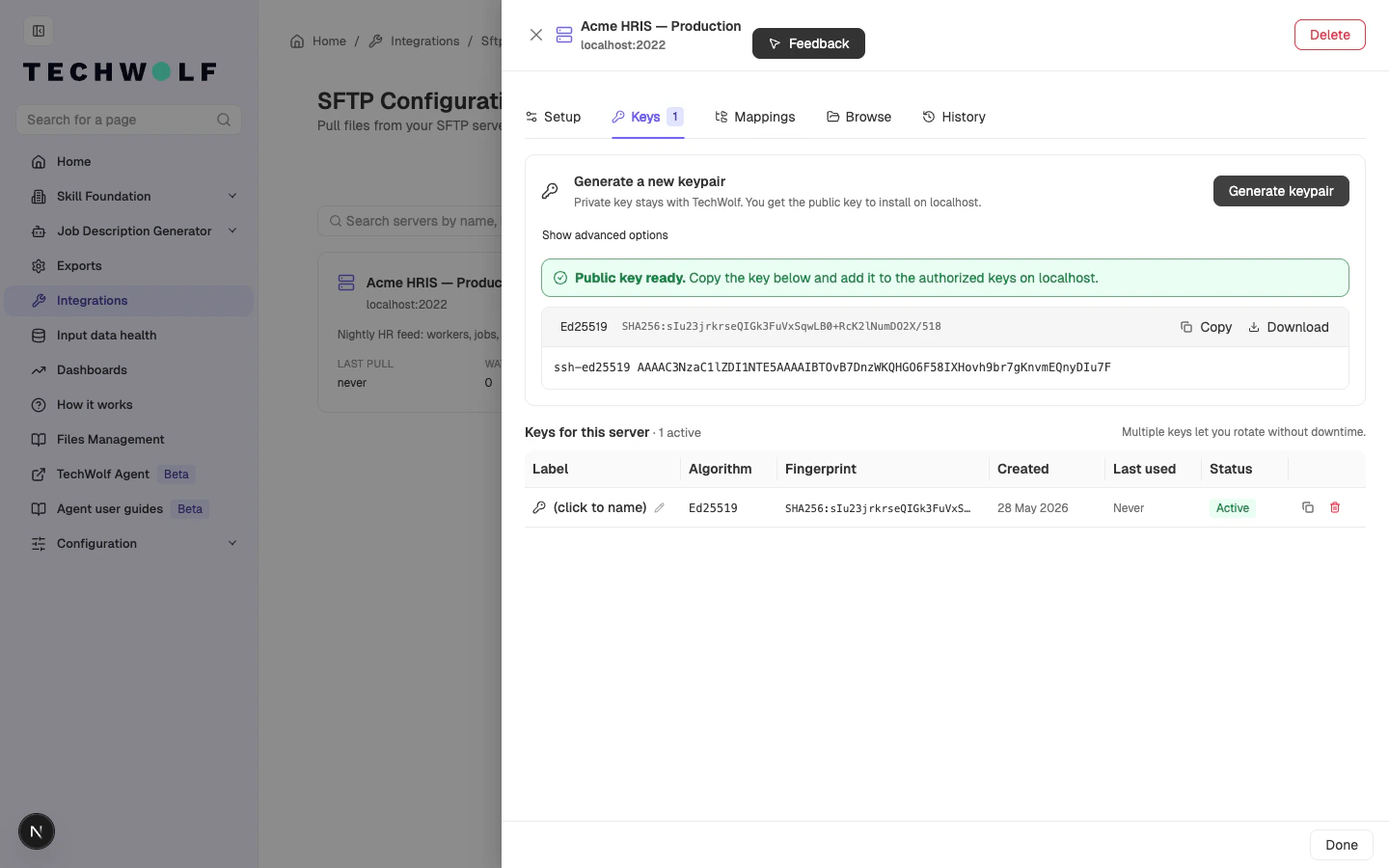Click the Done button

tap(1341, 845)
